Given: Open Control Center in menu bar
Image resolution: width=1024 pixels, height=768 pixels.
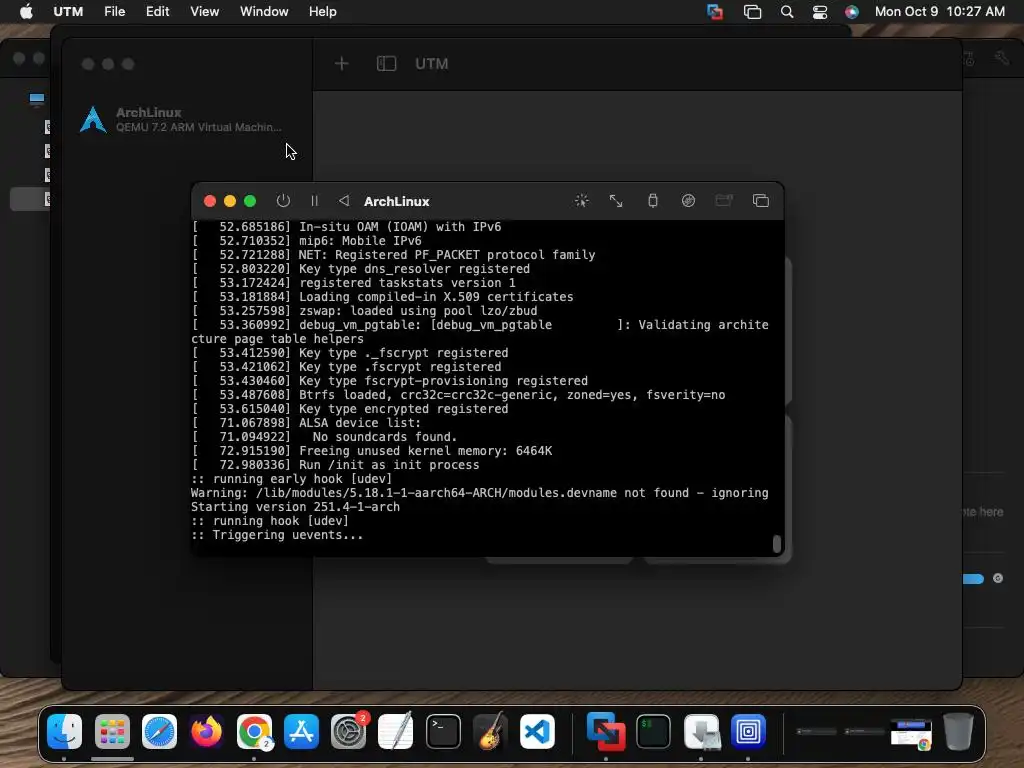Looking at the screenshot, I should coord(820,12).
